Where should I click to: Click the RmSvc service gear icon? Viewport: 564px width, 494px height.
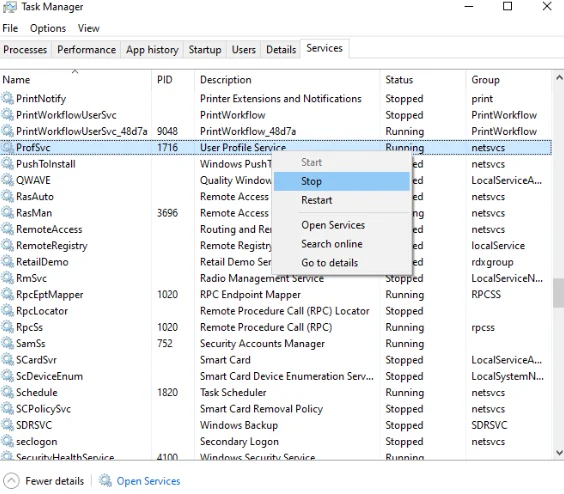8,278
